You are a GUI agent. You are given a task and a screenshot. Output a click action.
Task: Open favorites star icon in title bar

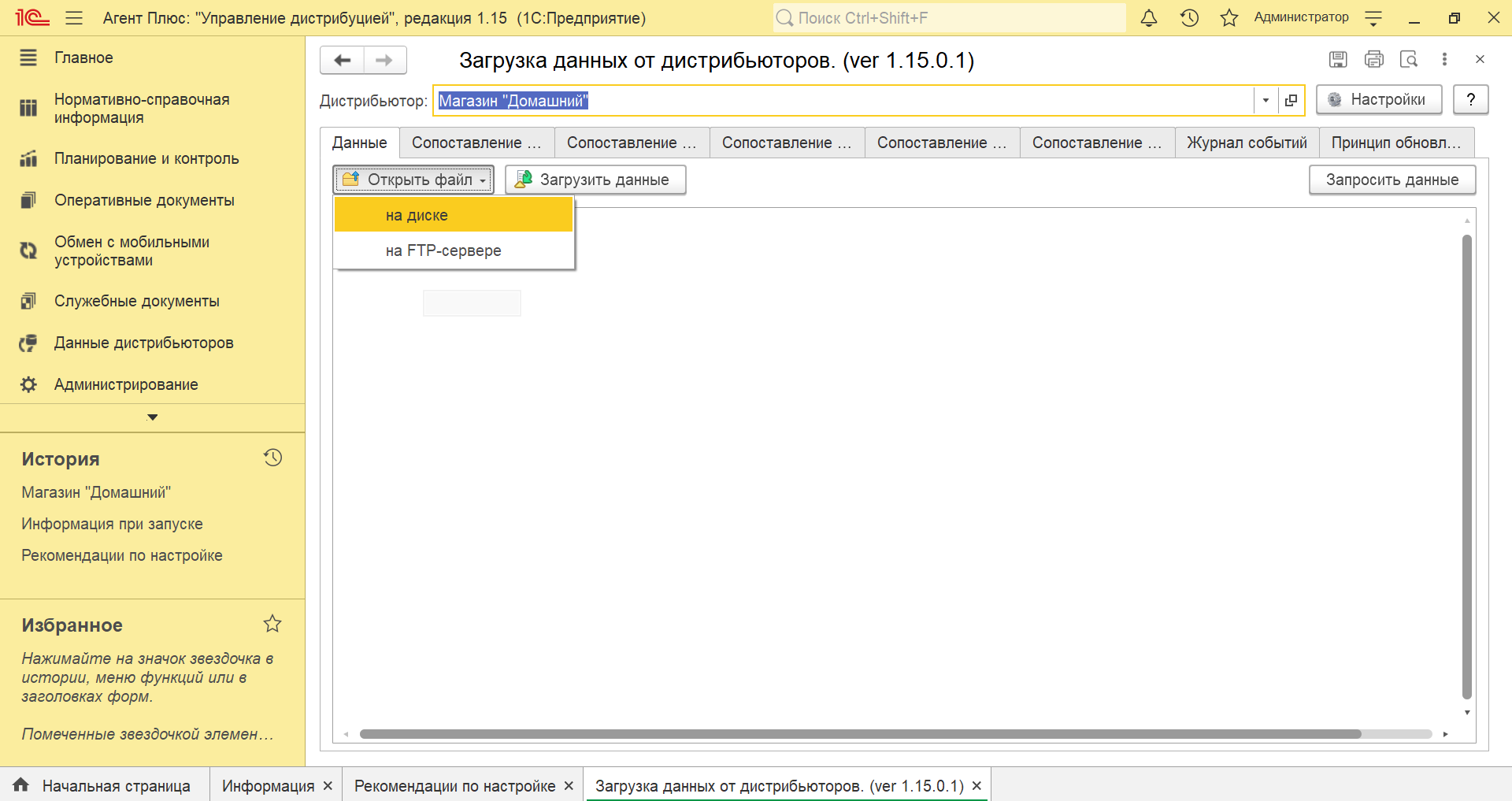[1228, 17]
